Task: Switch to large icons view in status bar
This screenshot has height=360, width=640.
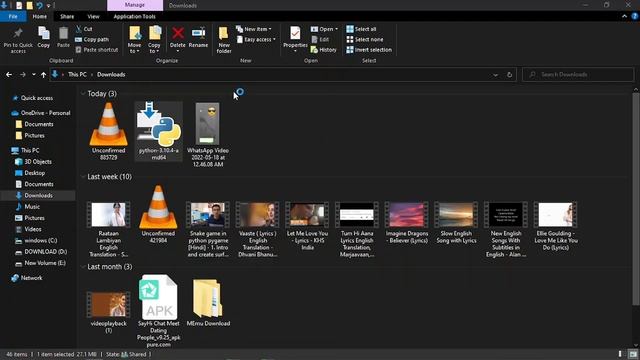Action: tap(633, 354)
